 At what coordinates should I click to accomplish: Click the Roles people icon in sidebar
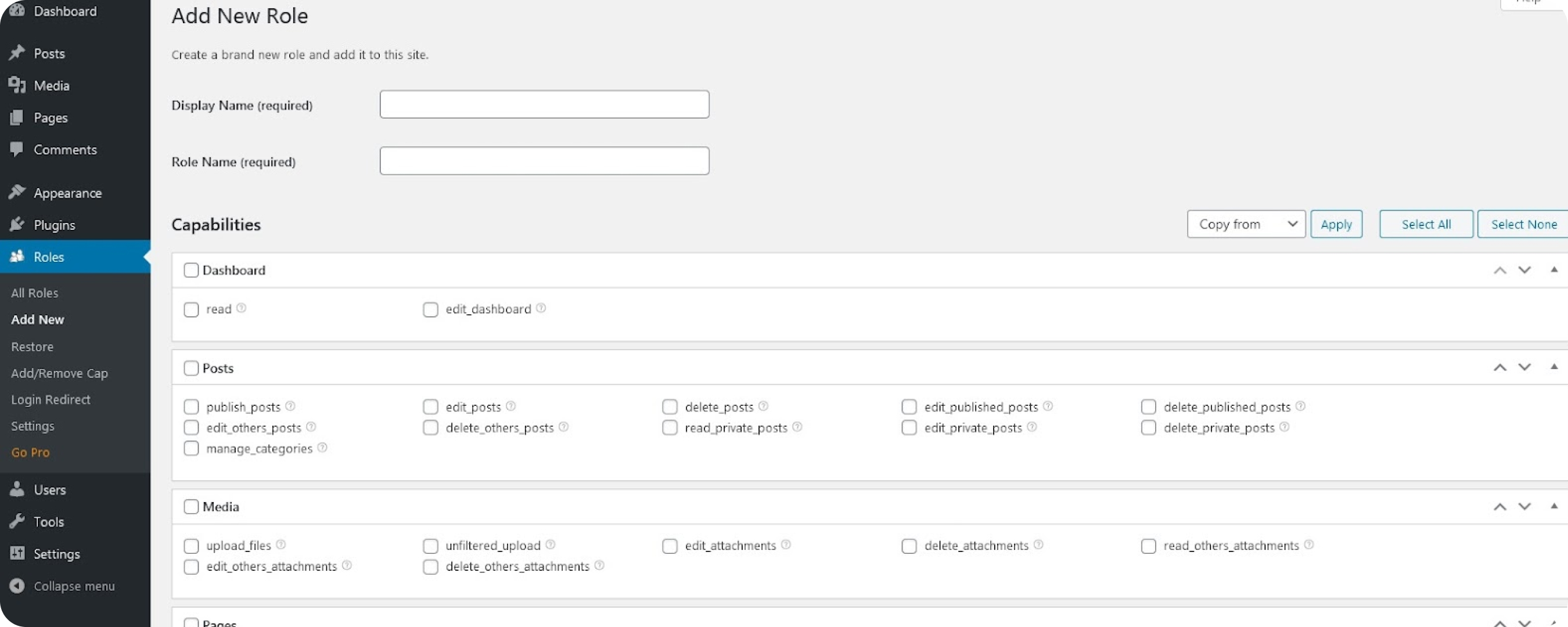[x=17, y=256]
